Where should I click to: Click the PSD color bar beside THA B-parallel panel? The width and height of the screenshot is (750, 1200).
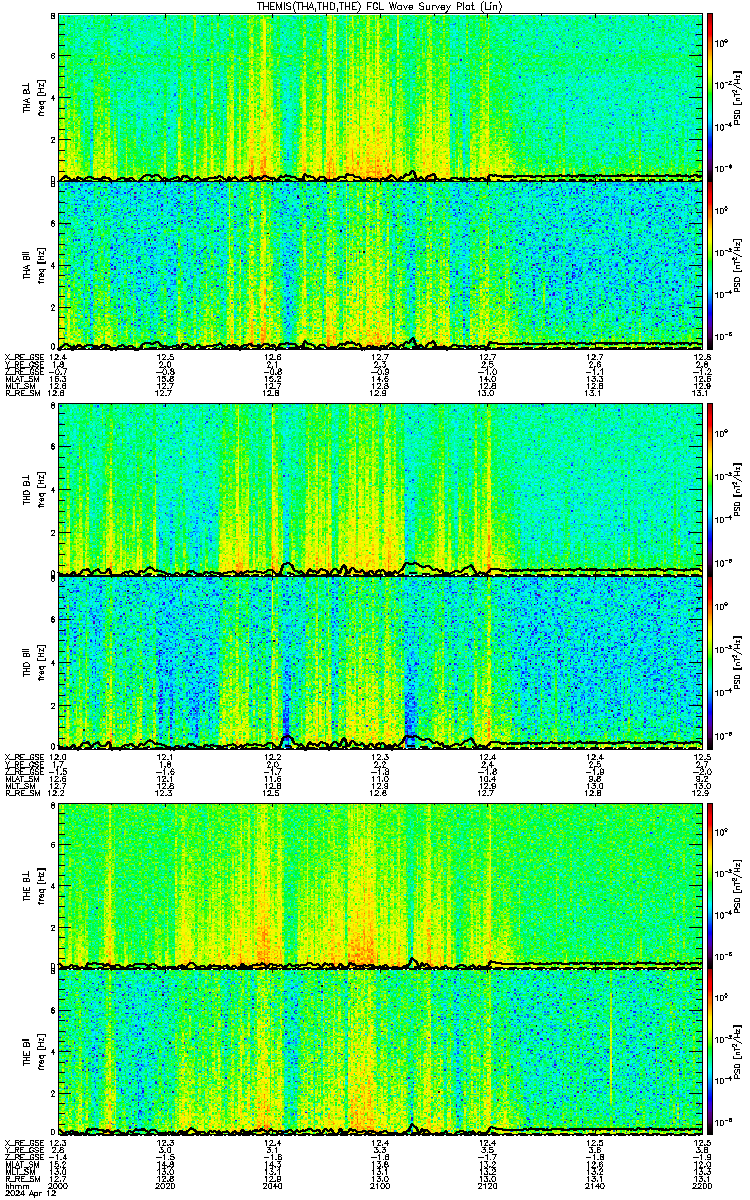(x=711, y=264)
